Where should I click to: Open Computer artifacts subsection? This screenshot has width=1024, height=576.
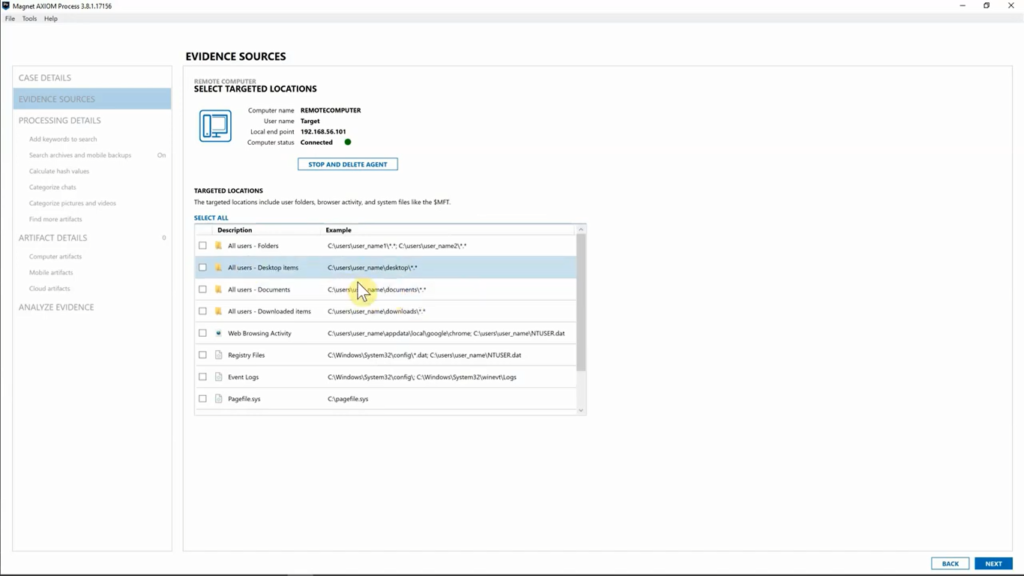(x=56, y=257)
